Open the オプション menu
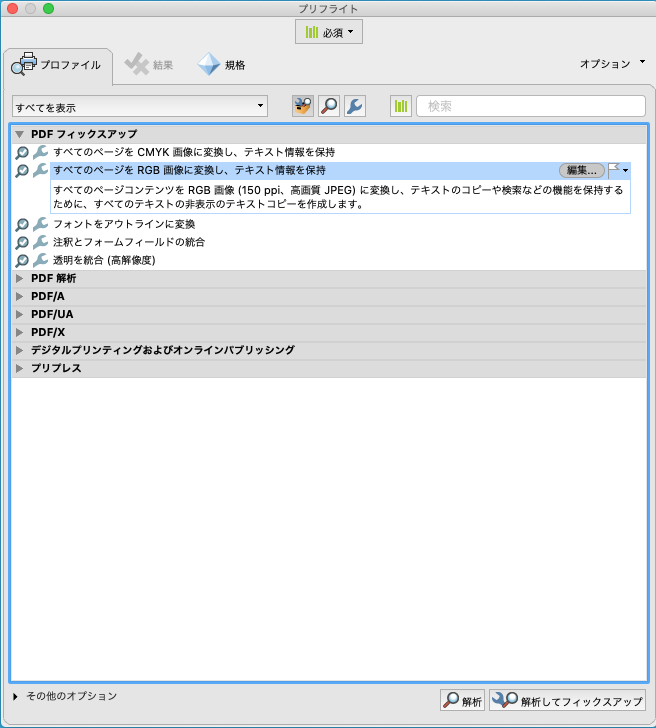 click(612, 64)
